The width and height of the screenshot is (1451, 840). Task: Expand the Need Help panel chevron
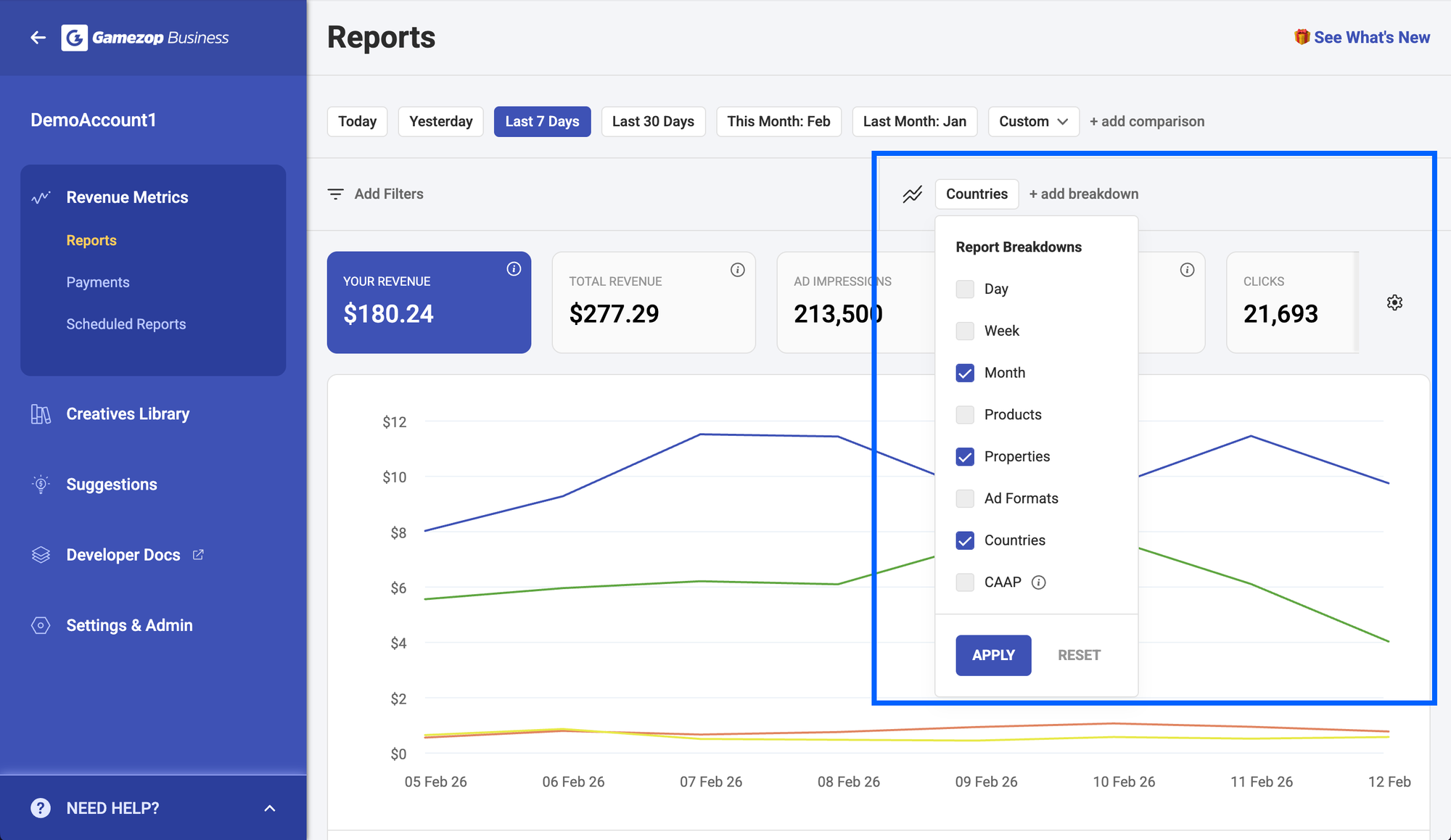pos(270,808)
